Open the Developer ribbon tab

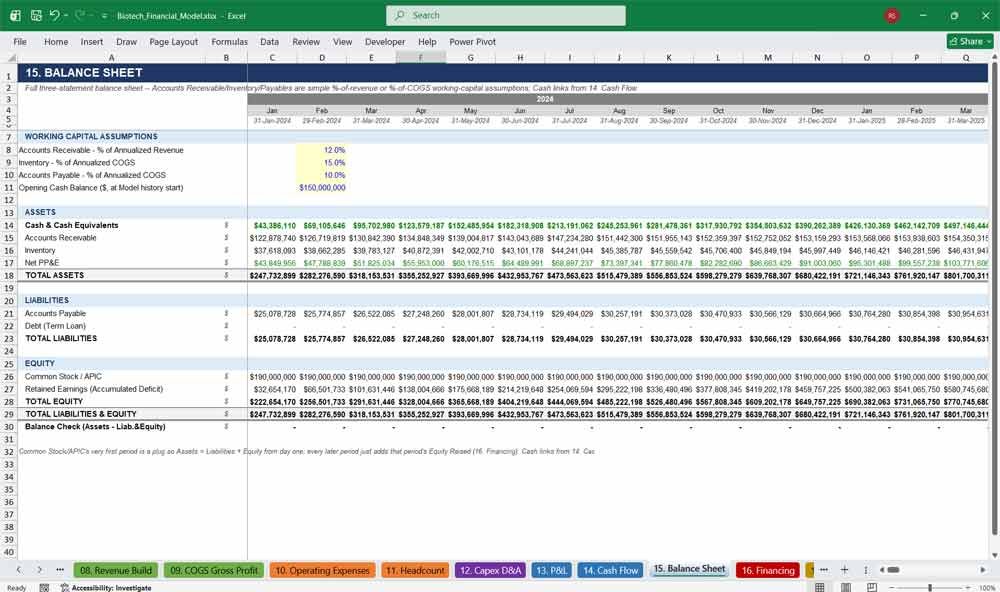pyautogui.click(x=385, y=41)
